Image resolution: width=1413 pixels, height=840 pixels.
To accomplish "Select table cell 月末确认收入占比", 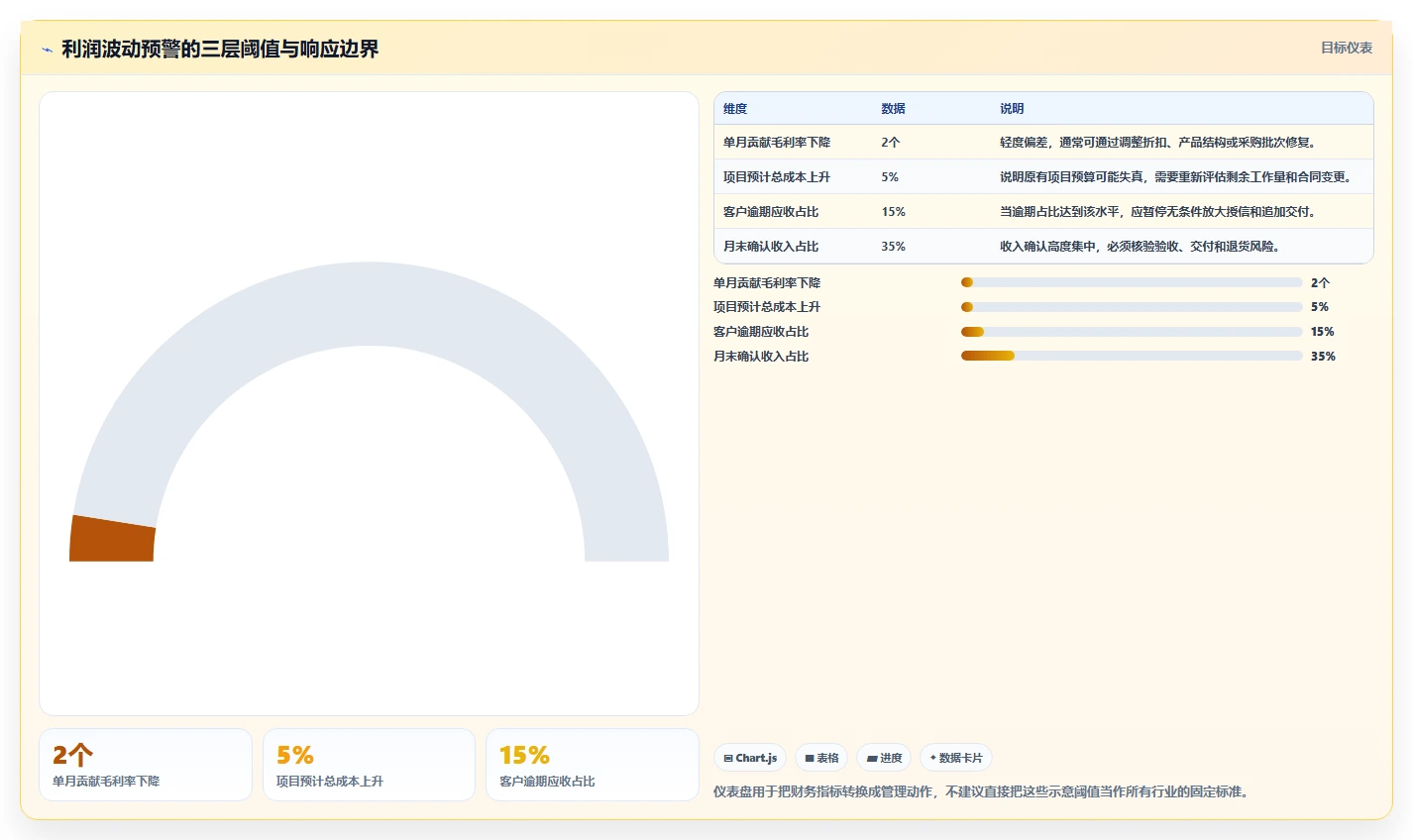I will pyautogui.click(x=771, y=247).
